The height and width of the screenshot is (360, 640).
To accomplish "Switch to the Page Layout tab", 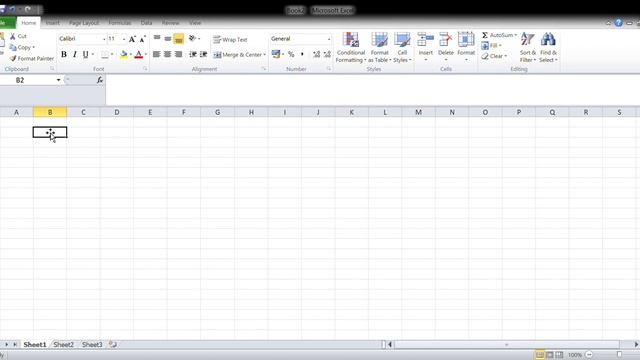I will coord(84,23).
